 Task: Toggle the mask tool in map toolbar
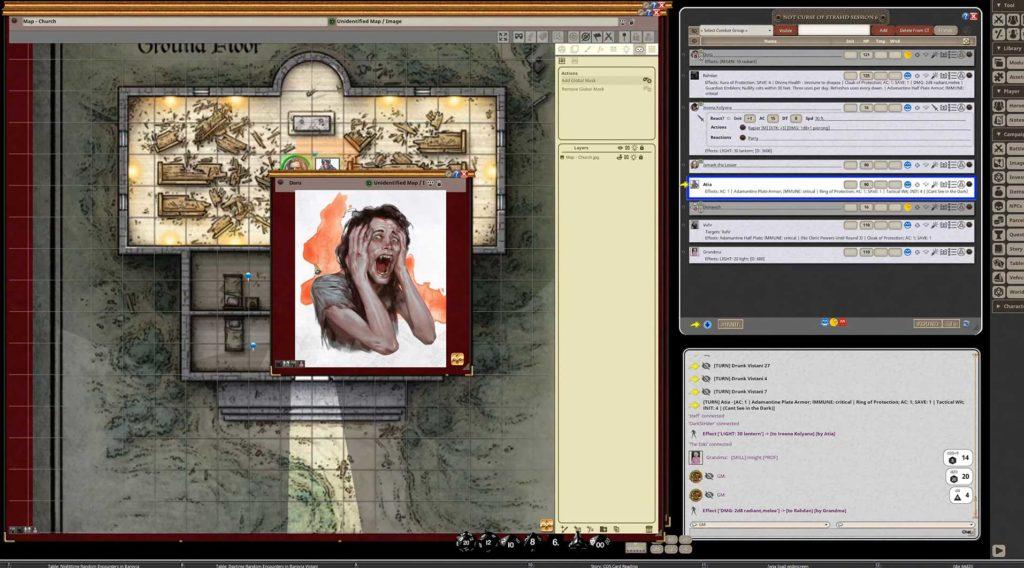(x=519, y=37)
